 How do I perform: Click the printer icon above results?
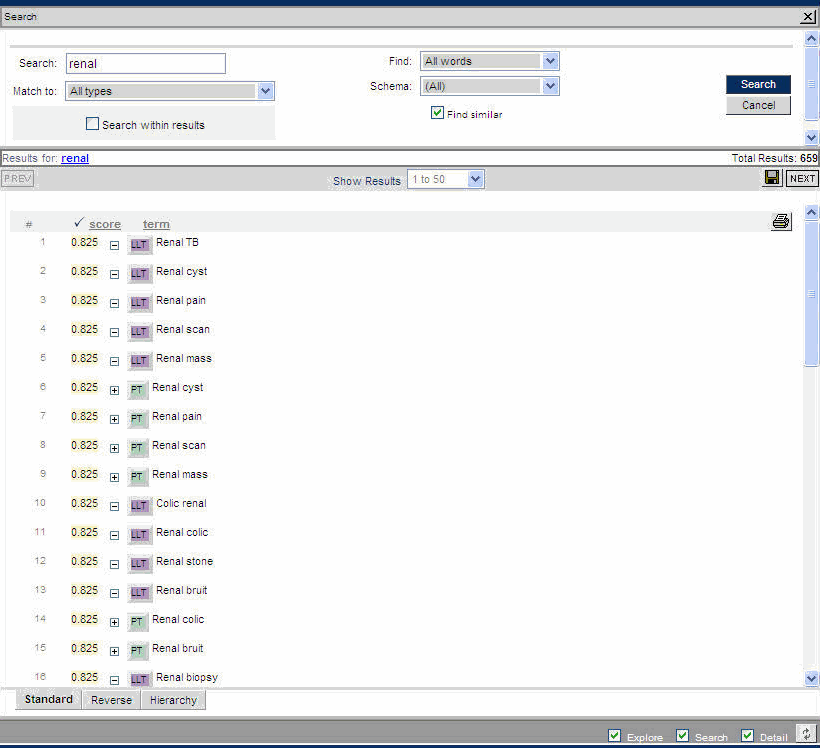click(781, 222)
